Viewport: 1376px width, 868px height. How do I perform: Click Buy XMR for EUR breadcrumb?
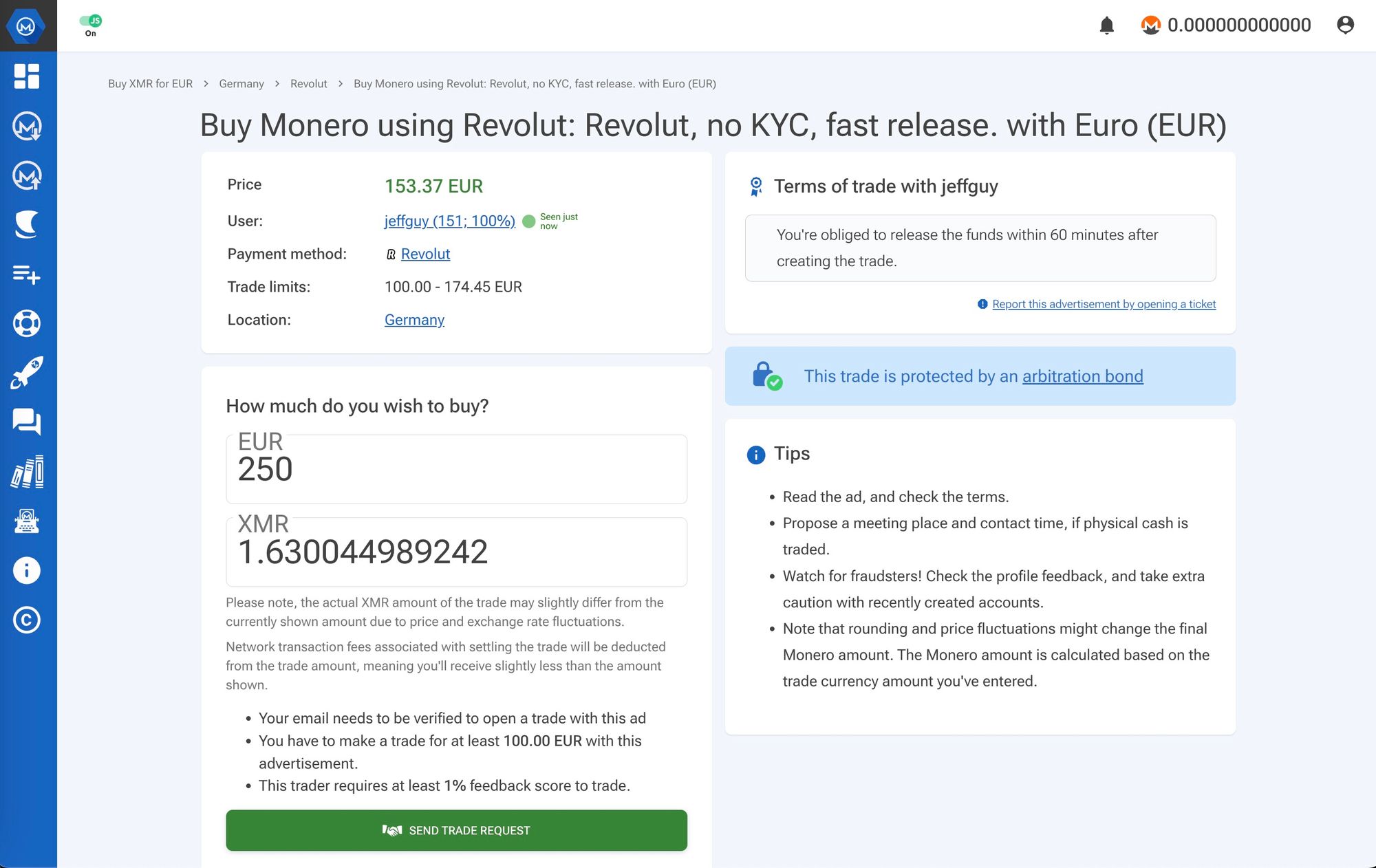[x=149, y=83]
